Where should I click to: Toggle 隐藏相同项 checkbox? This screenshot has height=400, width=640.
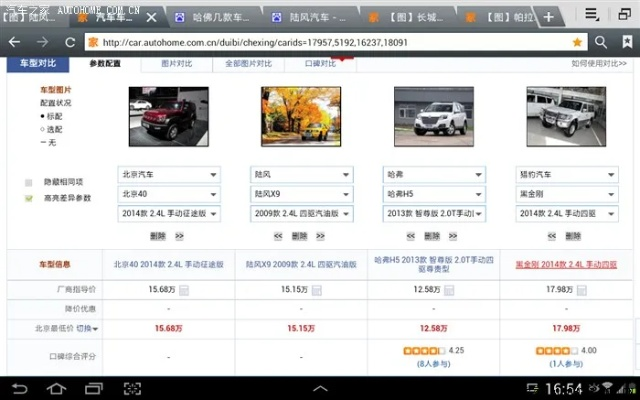pyautogui.click(x=29, y=182)
